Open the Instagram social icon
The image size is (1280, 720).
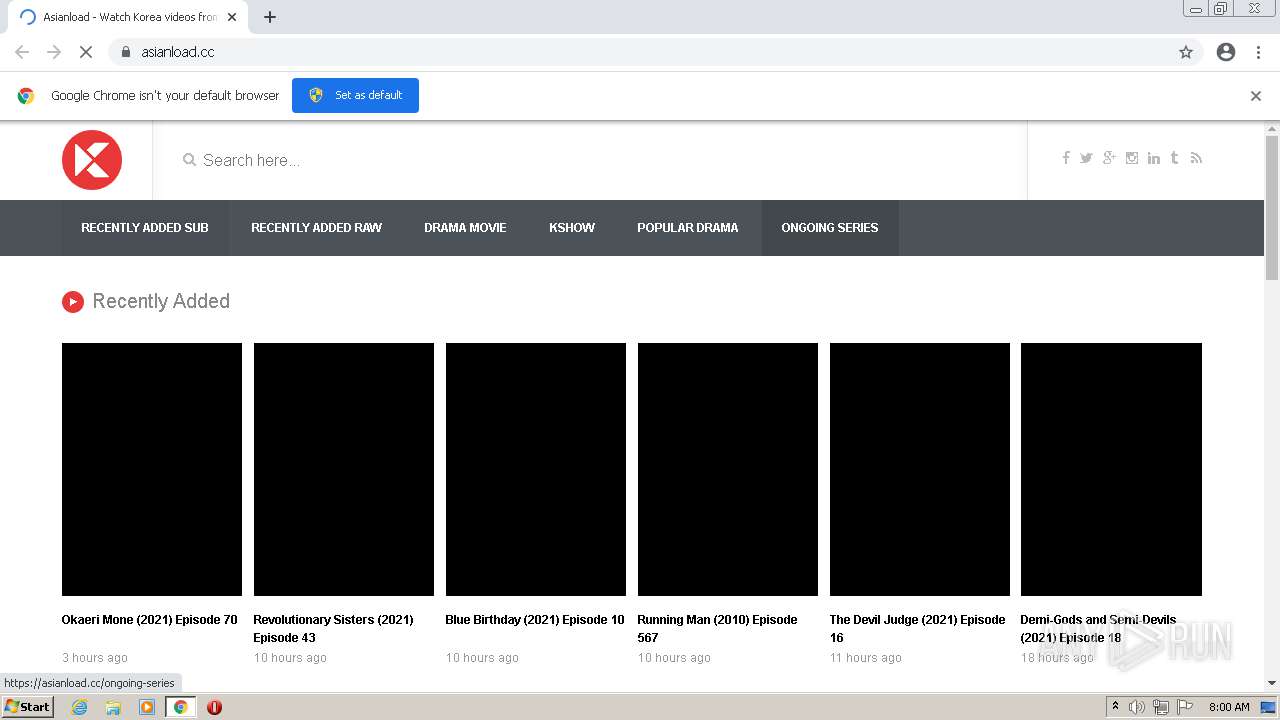[1132, 158]
